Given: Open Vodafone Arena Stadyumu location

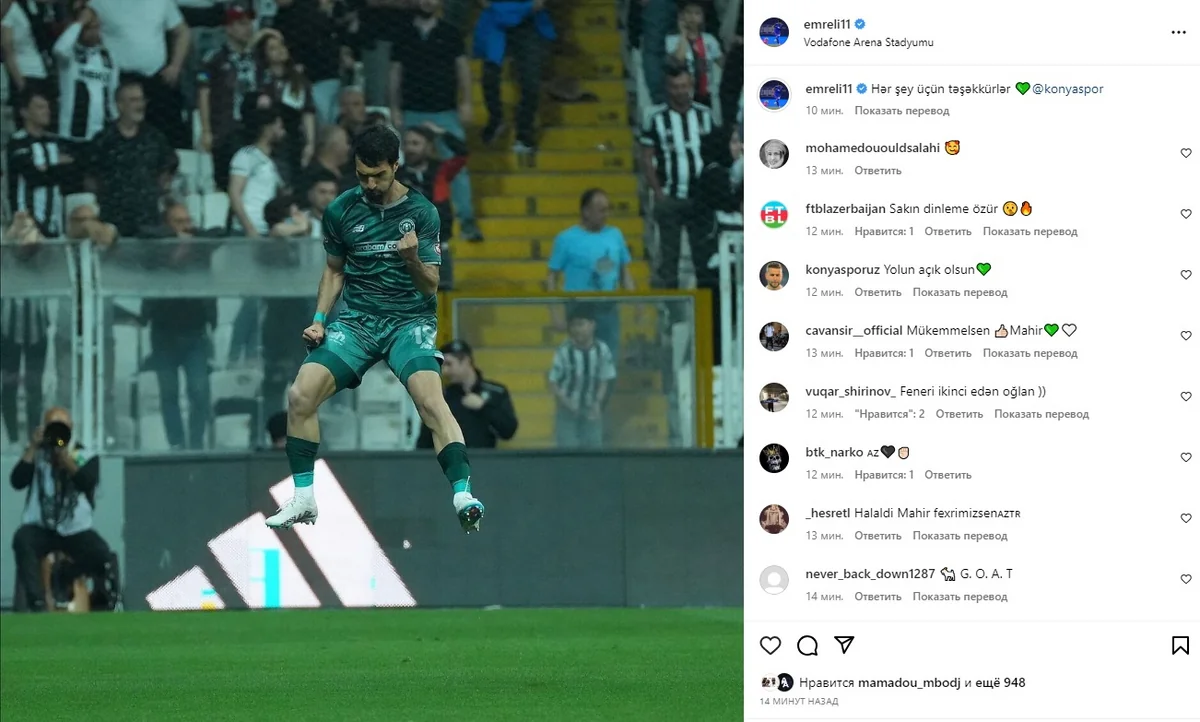Looking at the screenshot, I should [869, 43].
